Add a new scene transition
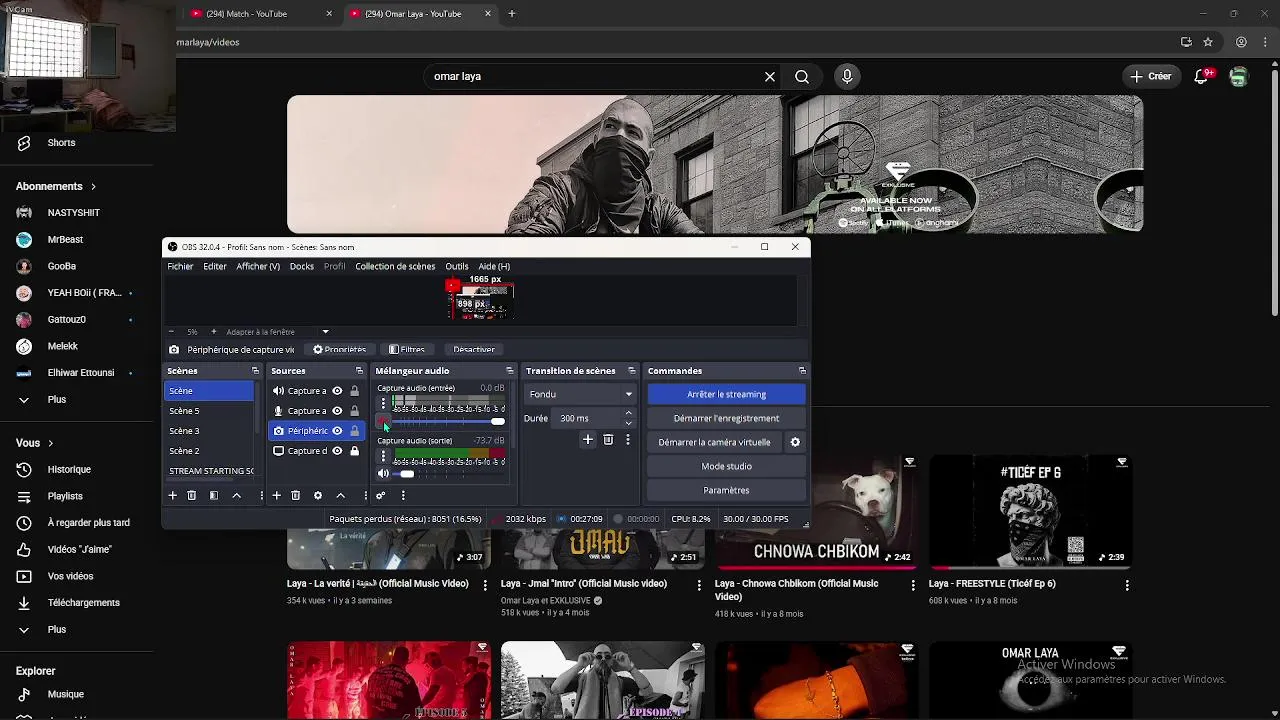The height and width of the screenshot is (720, 1280). point(588,440)
